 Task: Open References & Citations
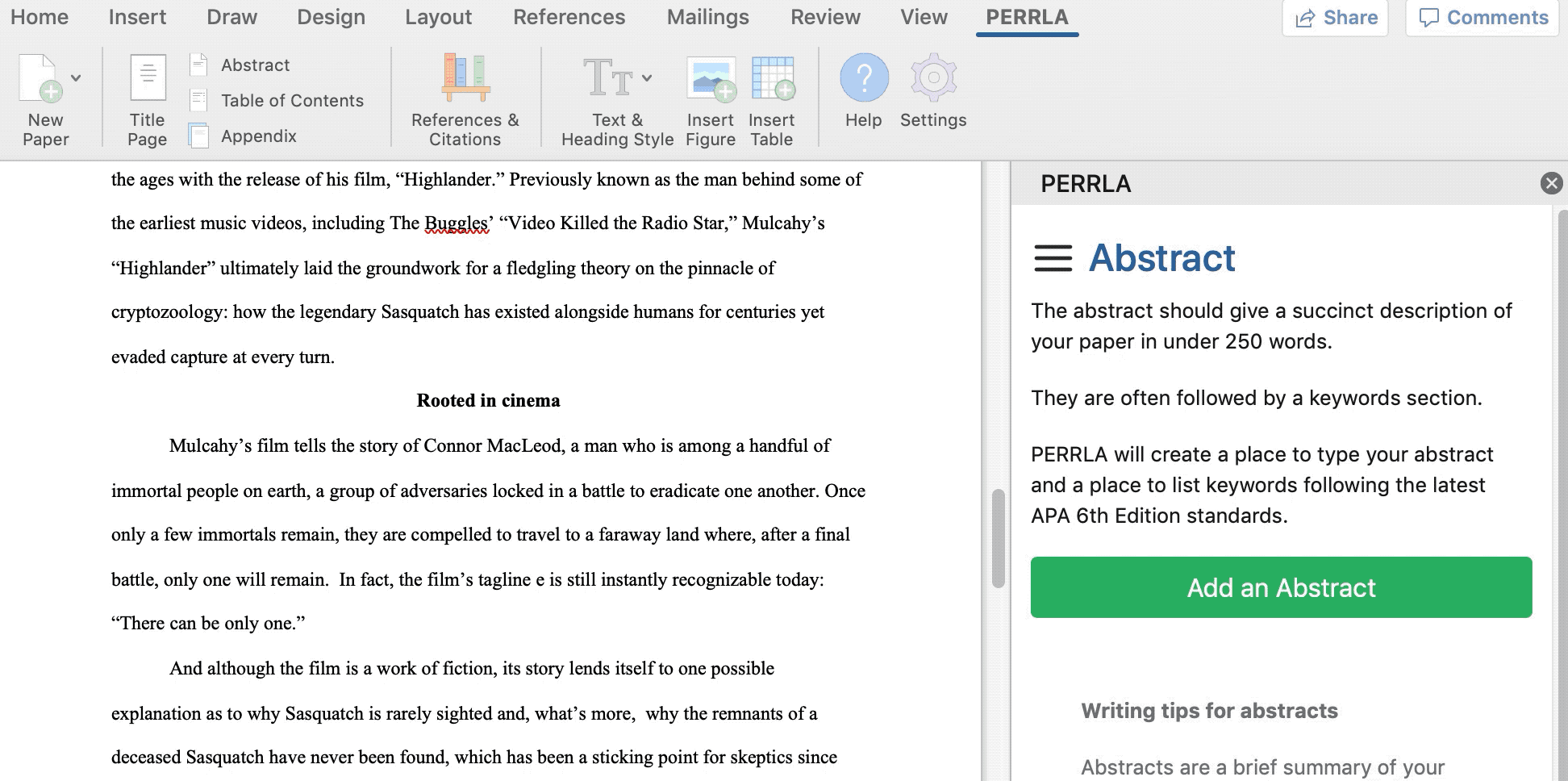(x=465, y=79)
